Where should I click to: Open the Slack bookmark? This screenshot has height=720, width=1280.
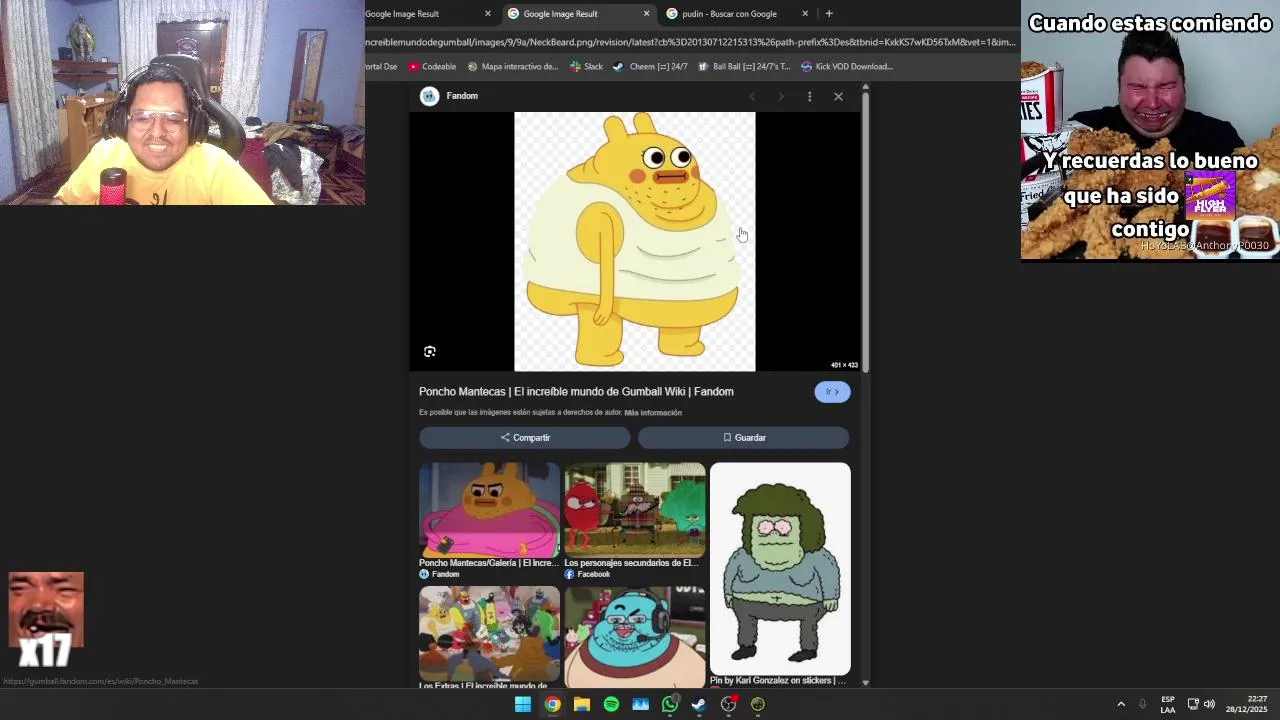pos(587,67)
